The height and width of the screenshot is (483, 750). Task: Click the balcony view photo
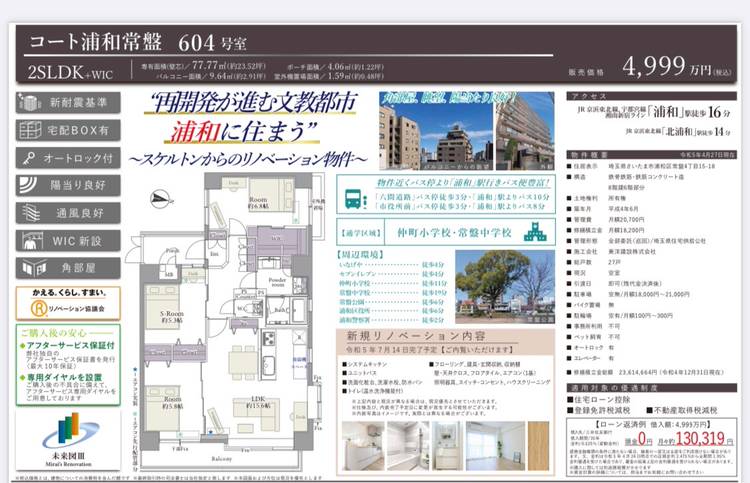click(436, 131)
